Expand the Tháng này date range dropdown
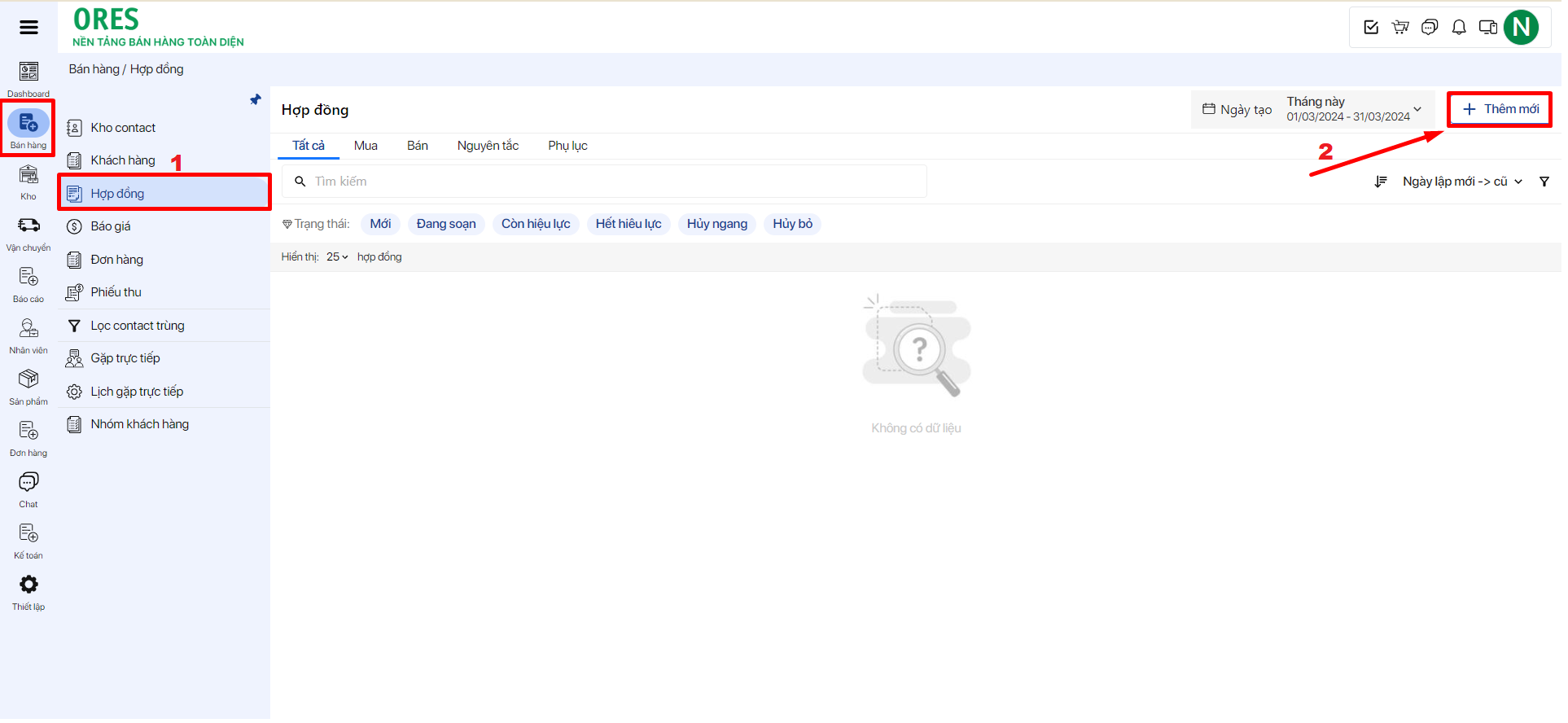 click(x=1353, y=109)
